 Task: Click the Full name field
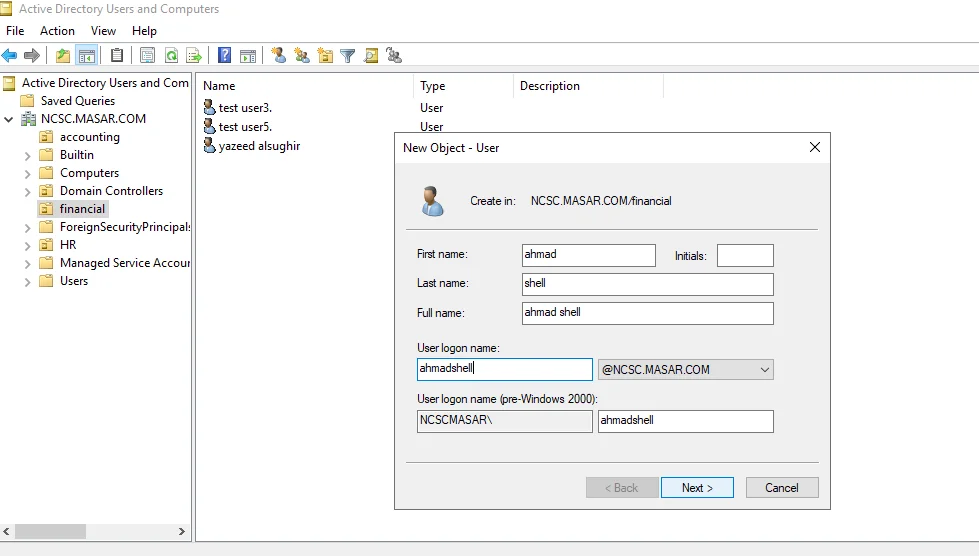click(647, 313)
